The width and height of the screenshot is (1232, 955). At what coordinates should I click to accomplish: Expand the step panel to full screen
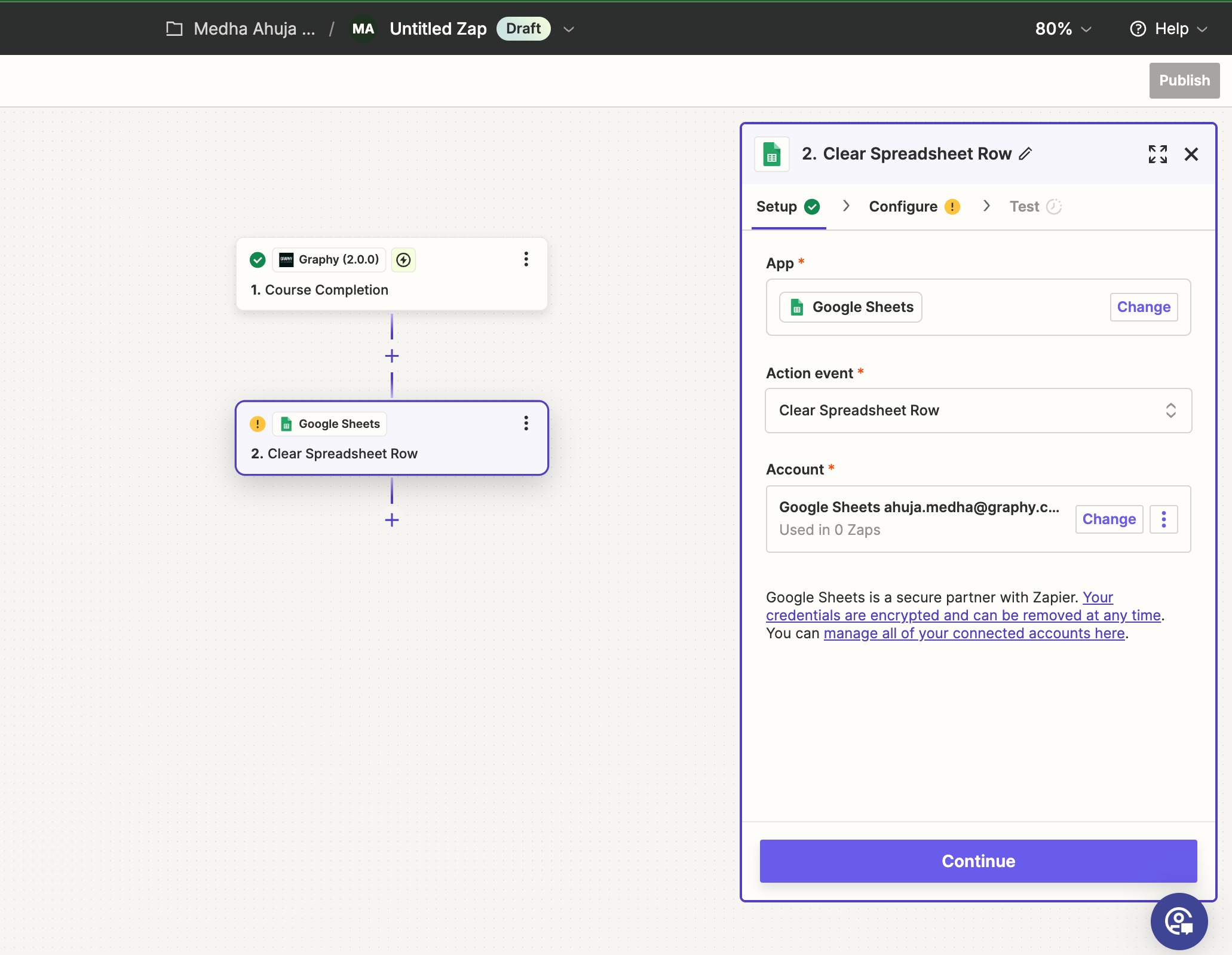1157,154
